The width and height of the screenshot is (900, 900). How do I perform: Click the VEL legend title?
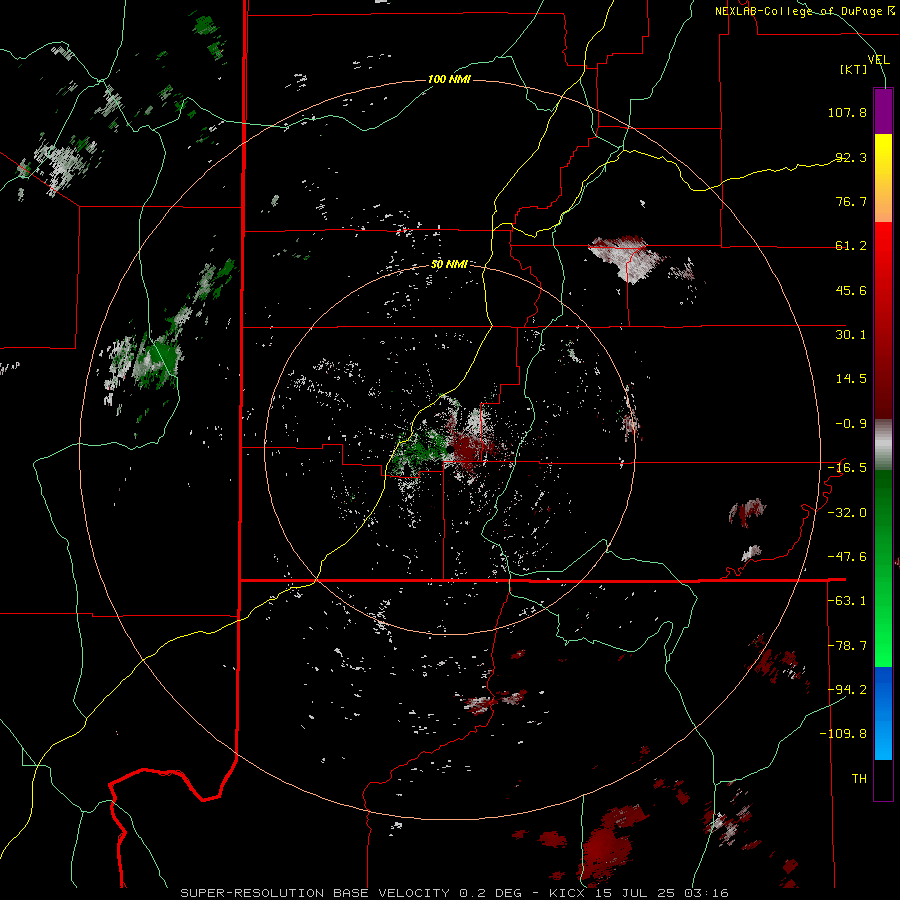pos(879,60)
